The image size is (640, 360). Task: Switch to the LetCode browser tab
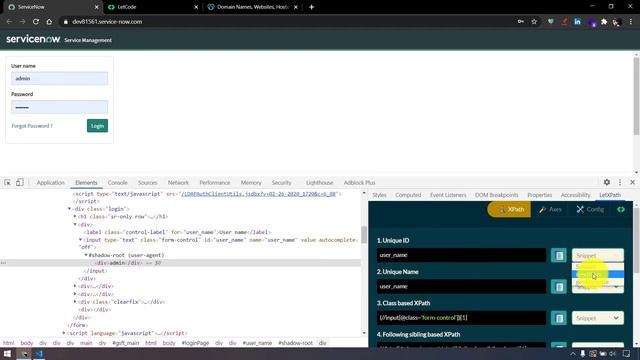(x=153, y=7)
